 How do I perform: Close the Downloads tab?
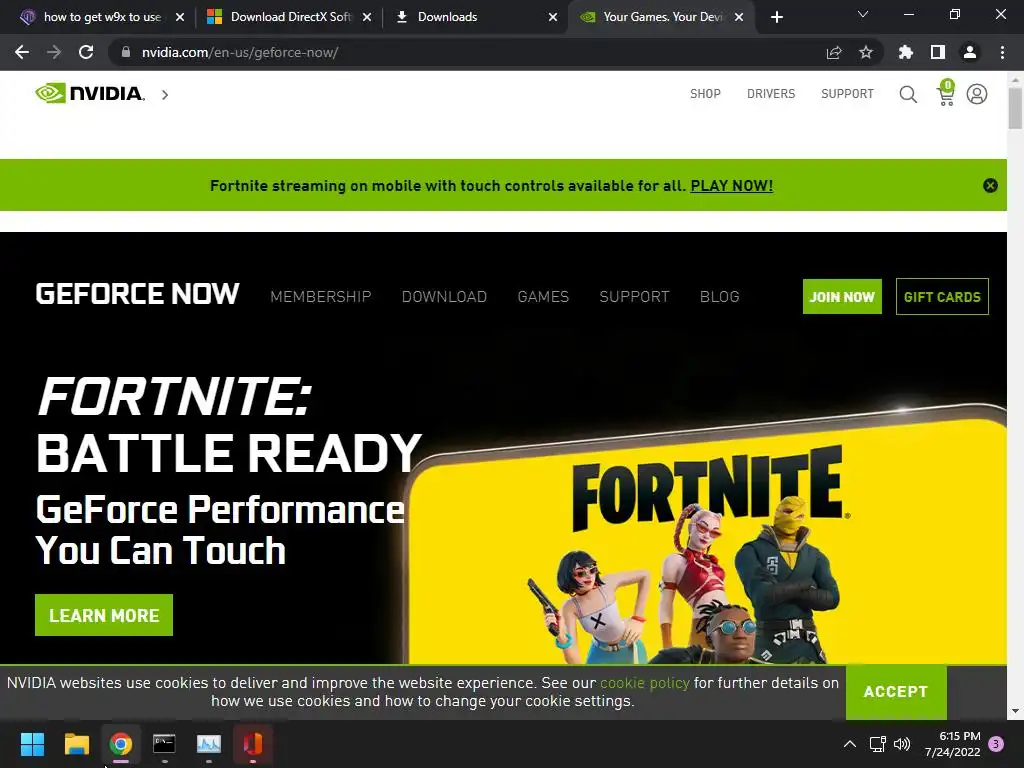(553, 17)
